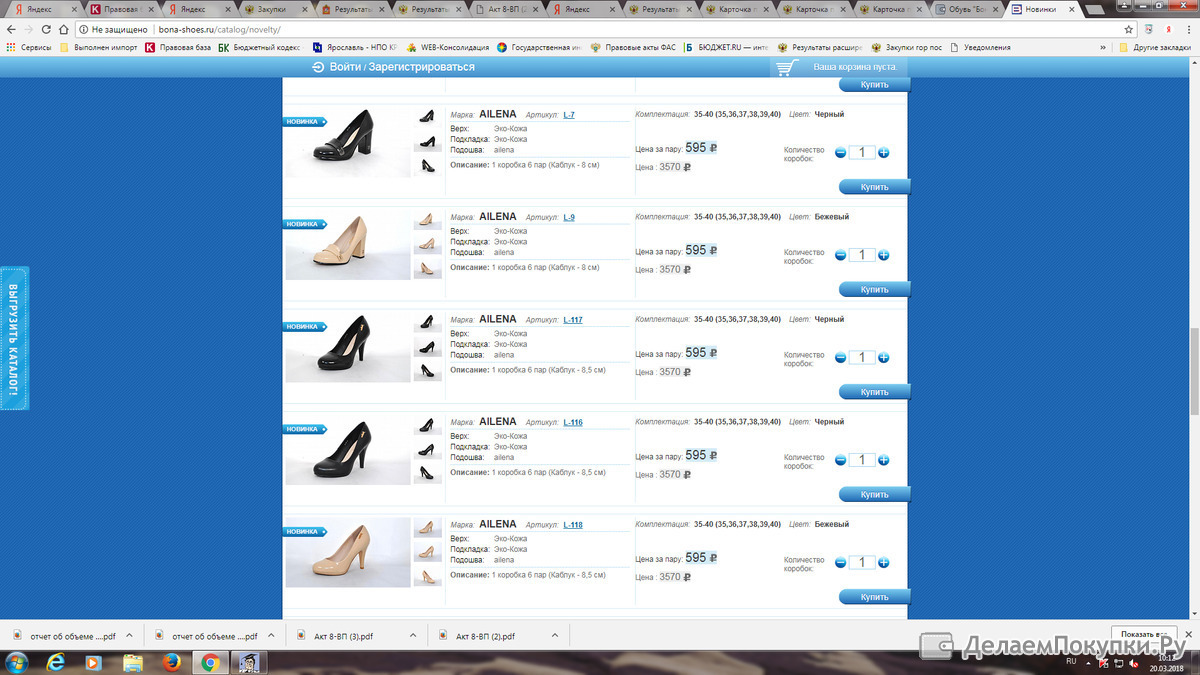Switch to the Обувь "Бо browser tab
1200x675 pixels.
click(968, 9)
